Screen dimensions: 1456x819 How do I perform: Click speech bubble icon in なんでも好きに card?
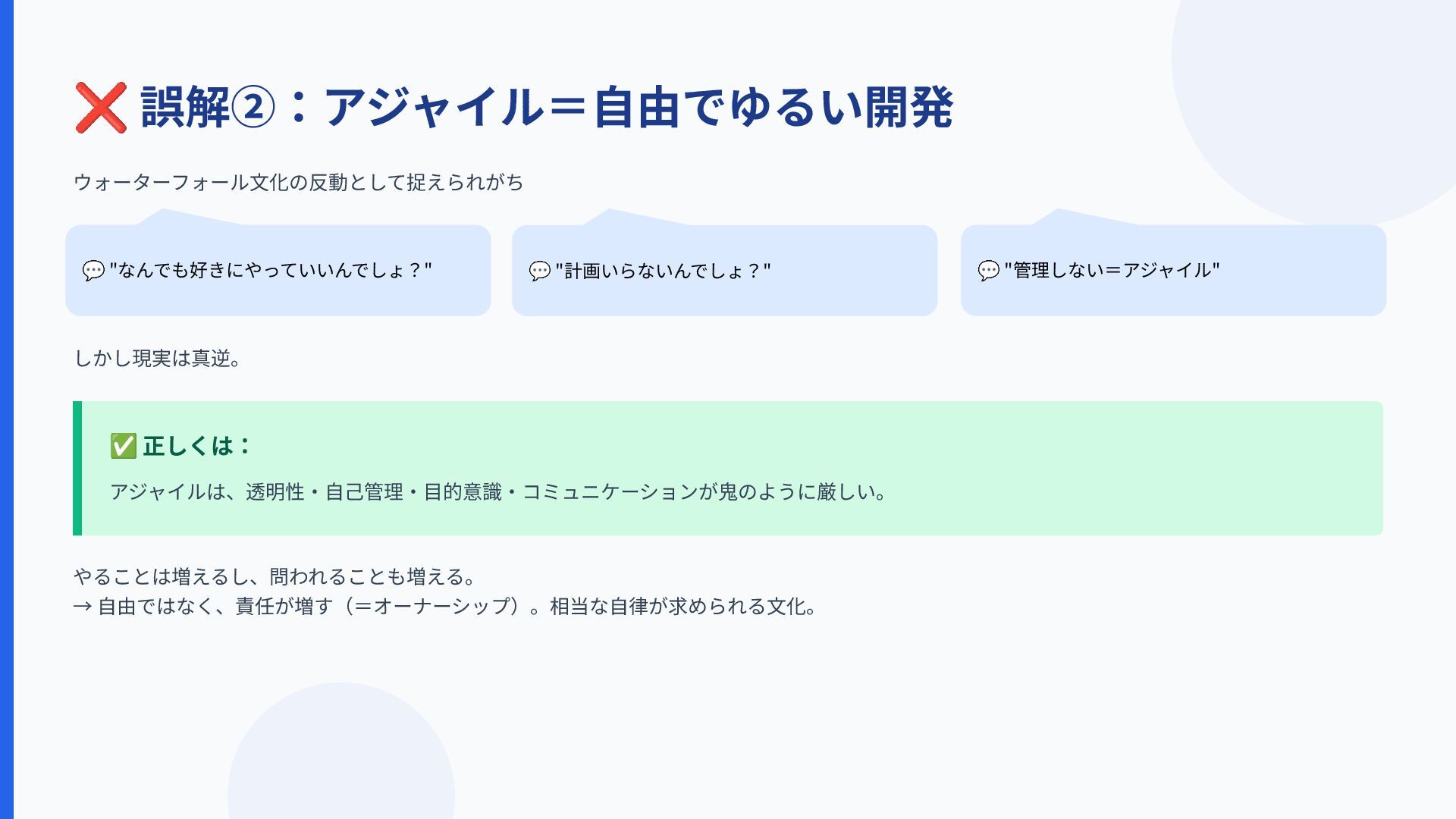93,270
